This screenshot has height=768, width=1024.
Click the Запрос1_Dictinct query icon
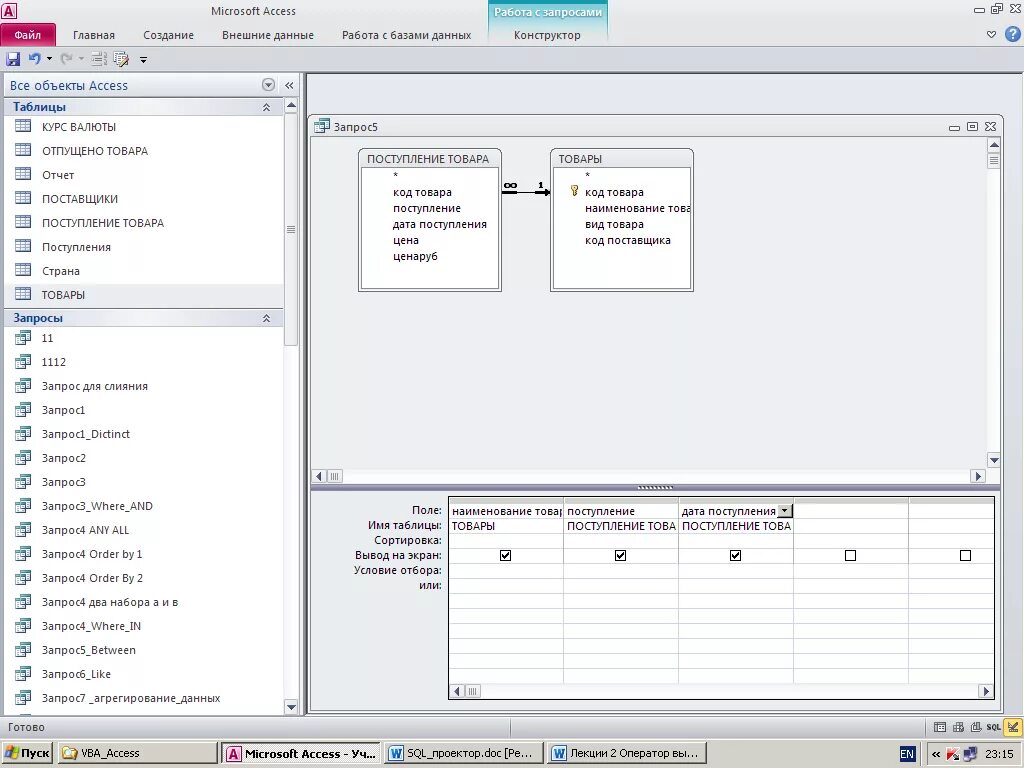(23, 433)
